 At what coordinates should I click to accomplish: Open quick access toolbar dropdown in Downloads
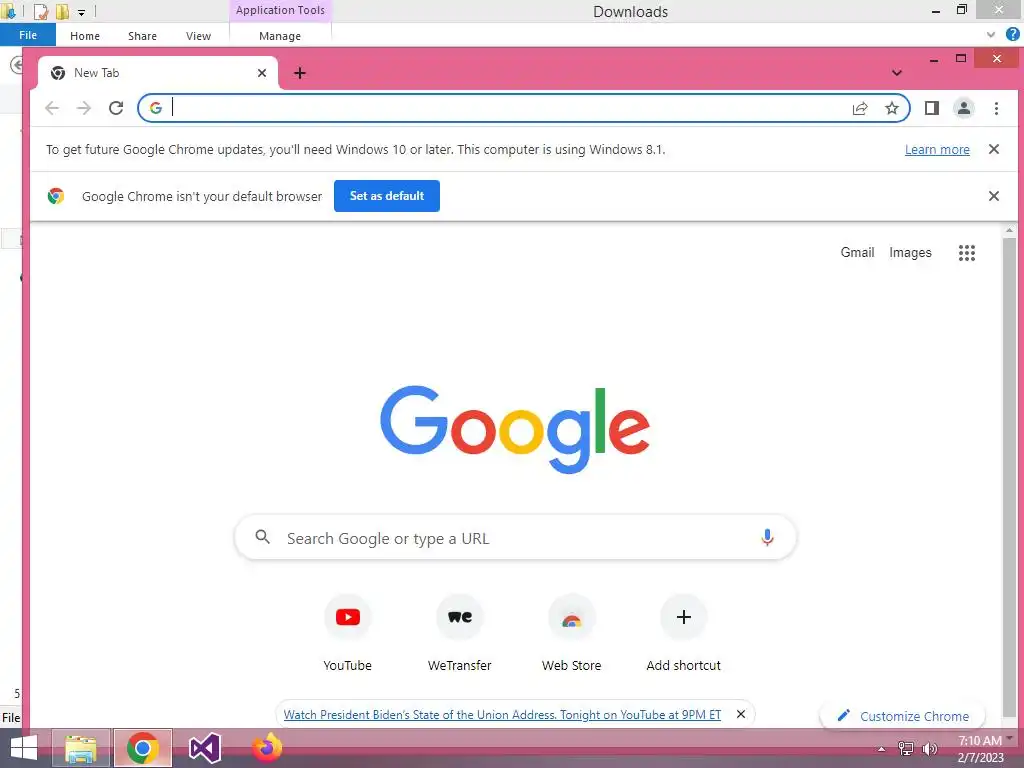pos(82,12)
